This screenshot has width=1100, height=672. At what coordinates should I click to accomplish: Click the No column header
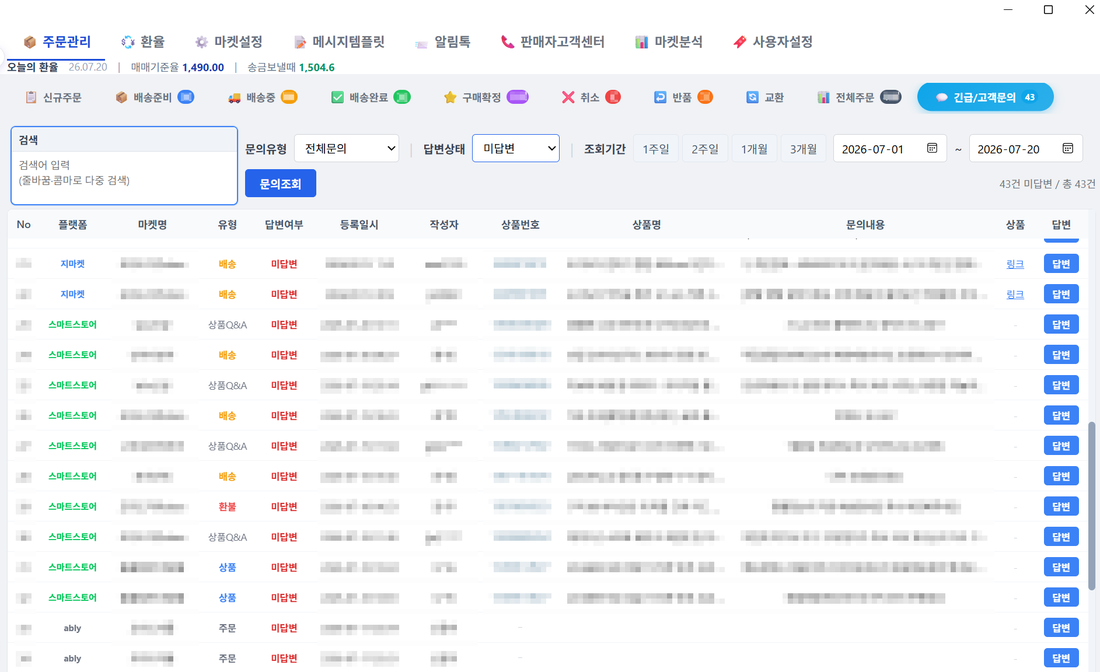[24, 224]
